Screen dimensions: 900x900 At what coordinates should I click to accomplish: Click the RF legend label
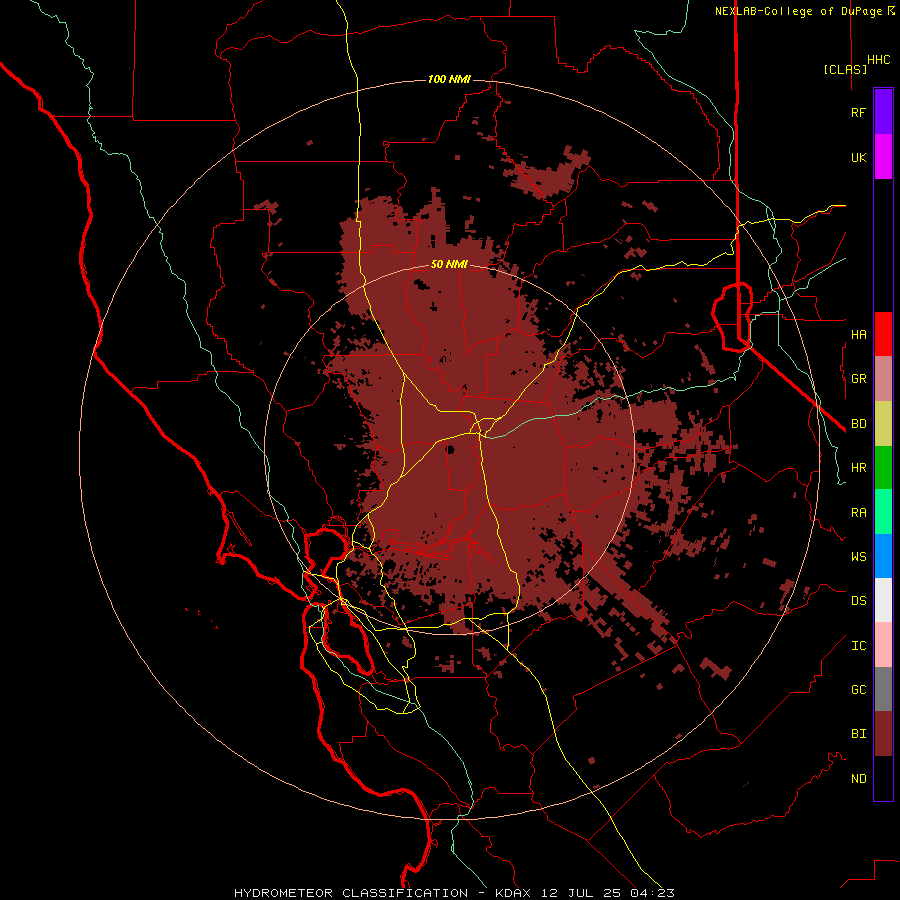pos(858,112)
